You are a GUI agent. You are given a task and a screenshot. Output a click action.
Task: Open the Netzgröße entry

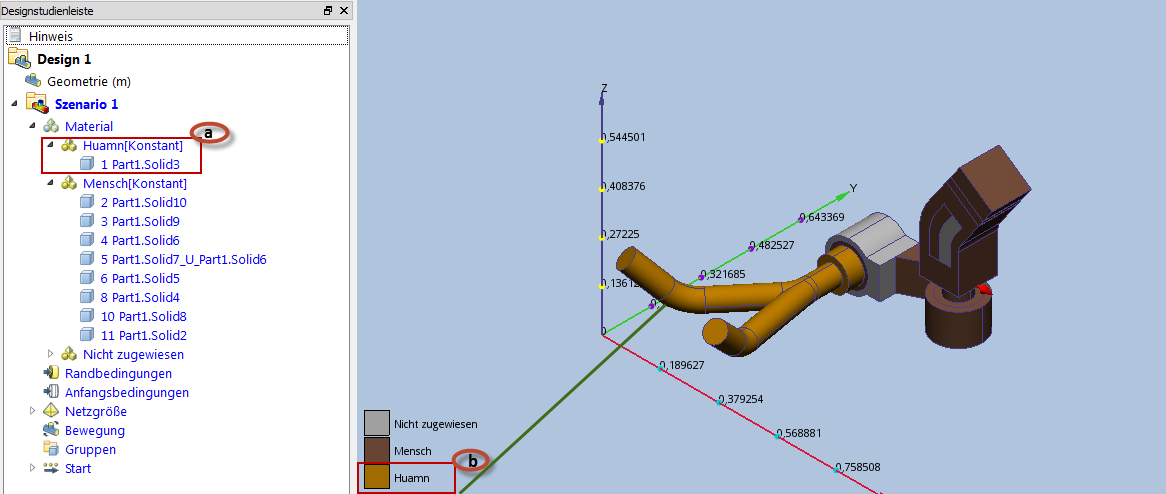(96, 411)
